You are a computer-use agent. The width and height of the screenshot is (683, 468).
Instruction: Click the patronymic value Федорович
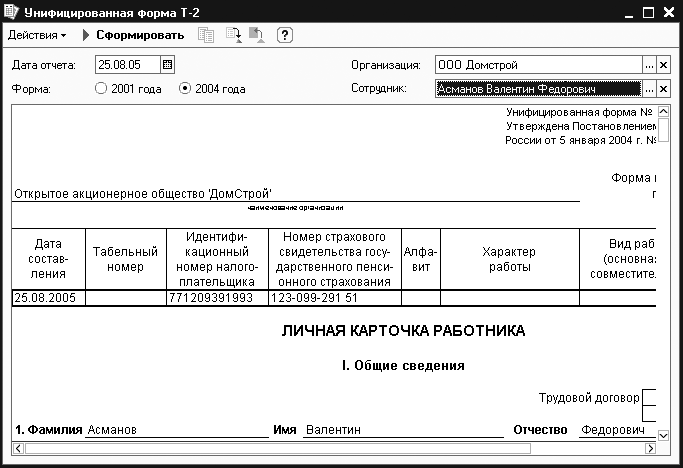tap(613, 430)
